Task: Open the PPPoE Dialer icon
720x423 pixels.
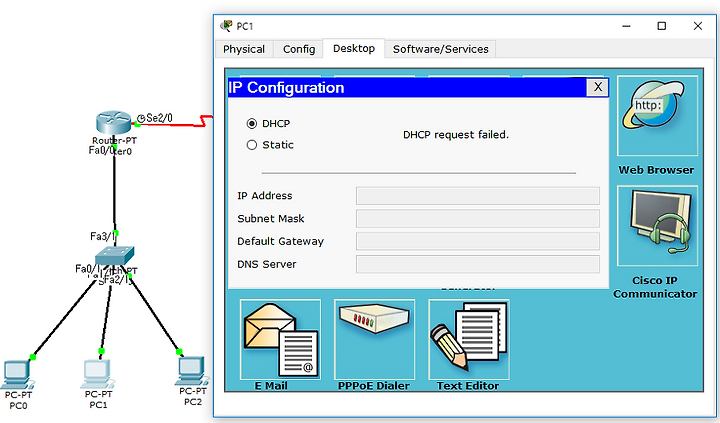Action: (x=374, y=339)
